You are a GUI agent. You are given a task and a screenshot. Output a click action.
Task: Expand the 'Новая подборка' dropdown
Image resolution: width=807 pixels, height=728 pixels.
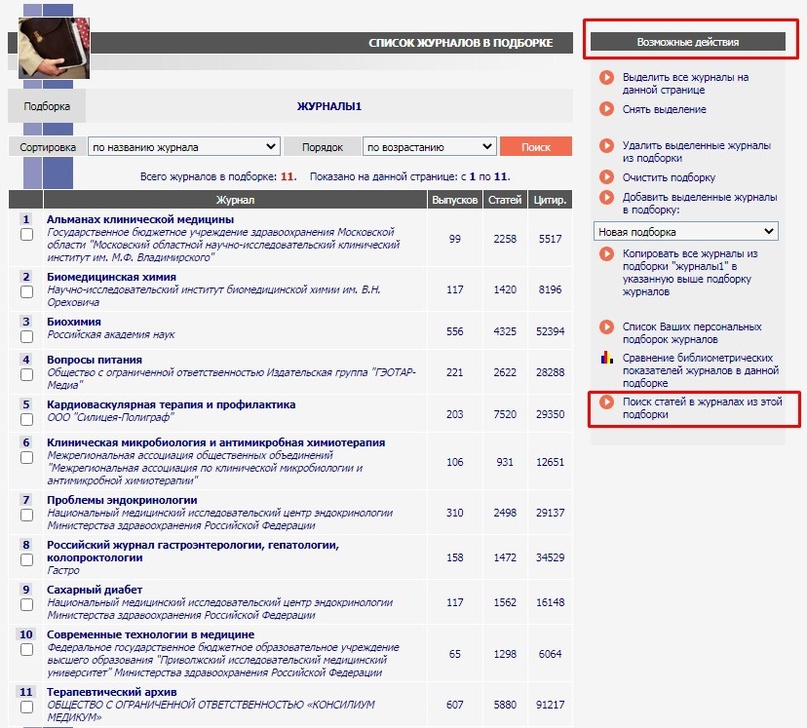tap(686, 232)
